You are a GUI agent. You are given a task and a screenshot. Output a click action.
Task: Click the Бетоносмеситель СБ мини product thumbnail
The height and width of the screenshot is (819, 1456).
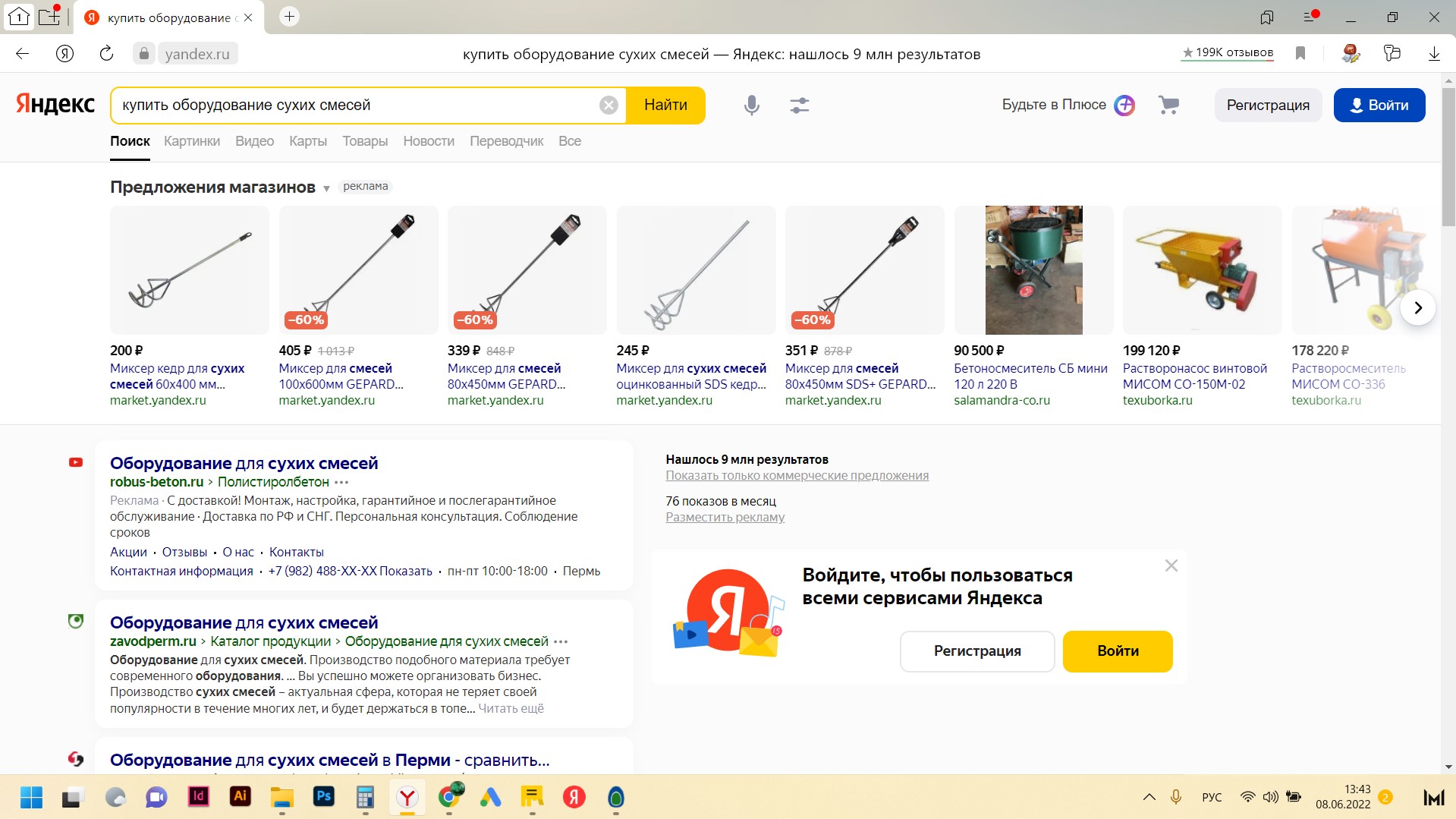(1033, 270)
